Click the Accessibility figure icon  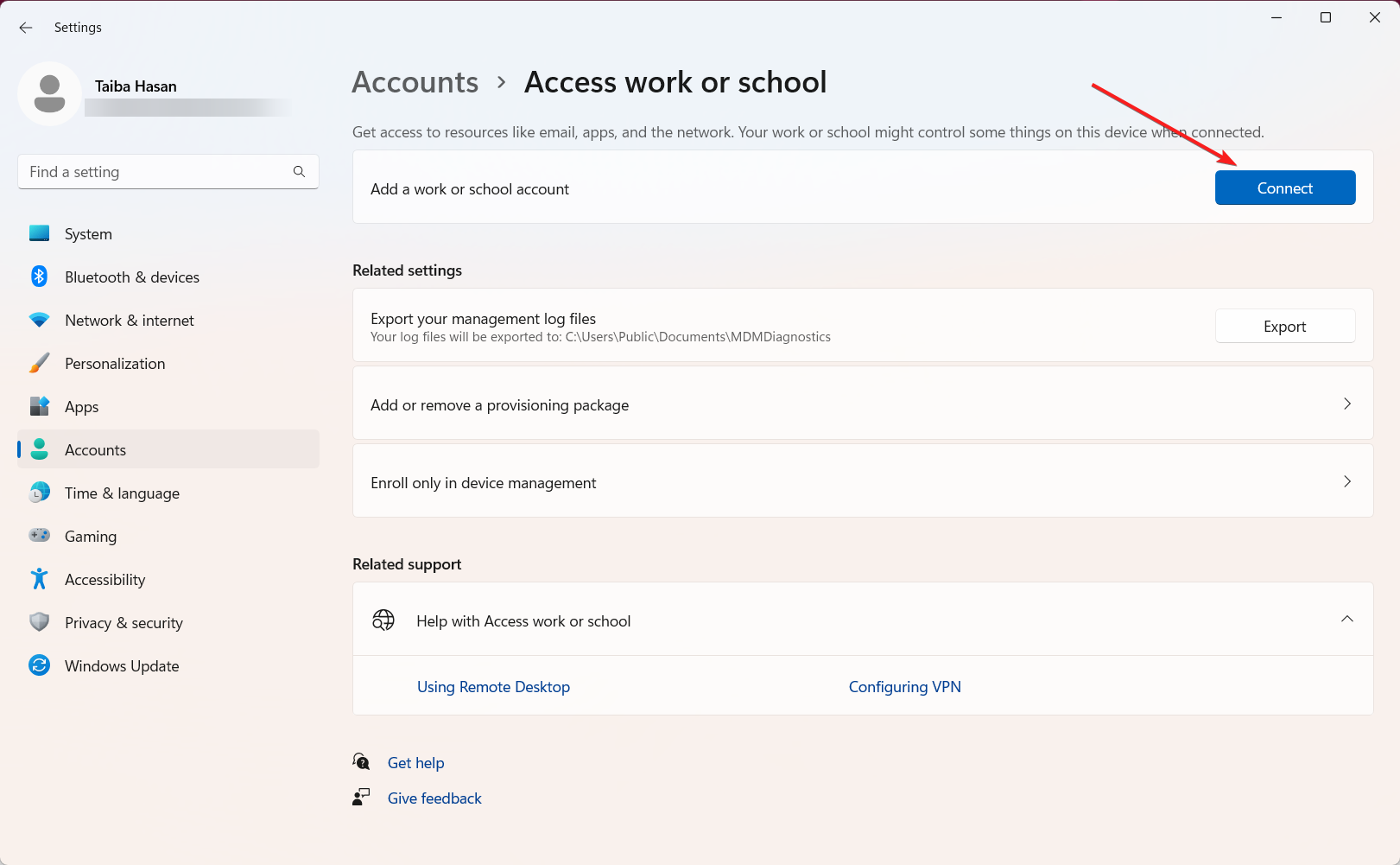40,579
